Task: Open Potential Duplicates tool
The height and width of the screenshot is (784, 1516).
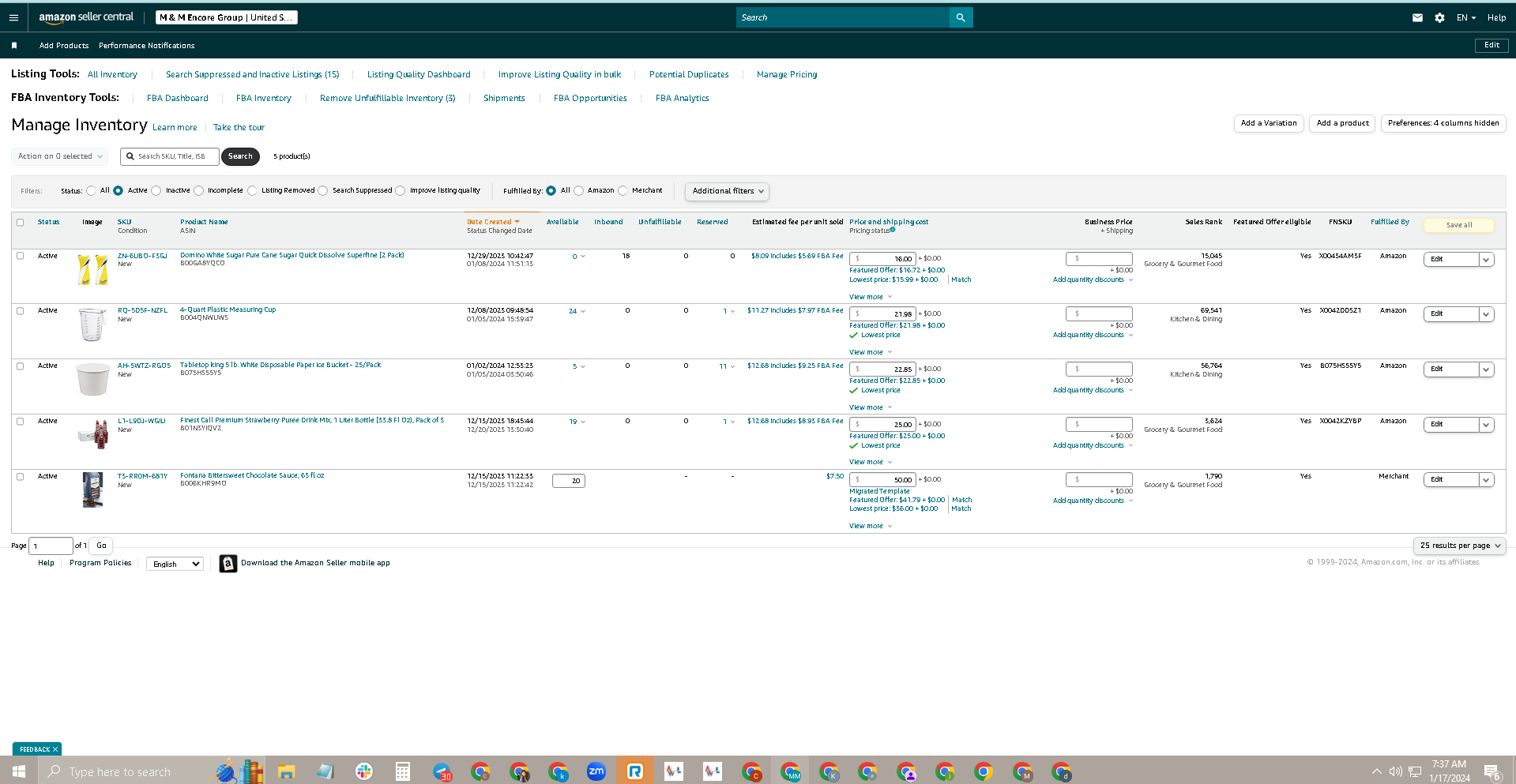Action: (x=689, y=74)
